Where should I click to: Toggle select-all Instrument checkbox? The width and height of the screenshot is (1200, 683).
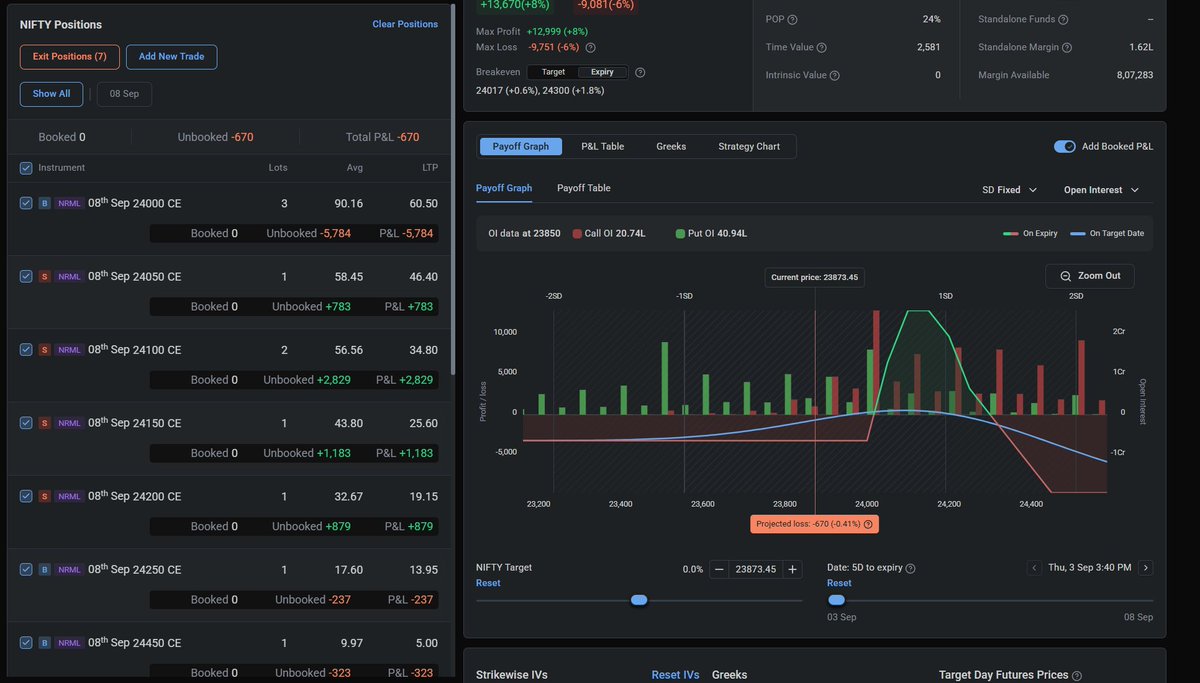pos(26,168)
